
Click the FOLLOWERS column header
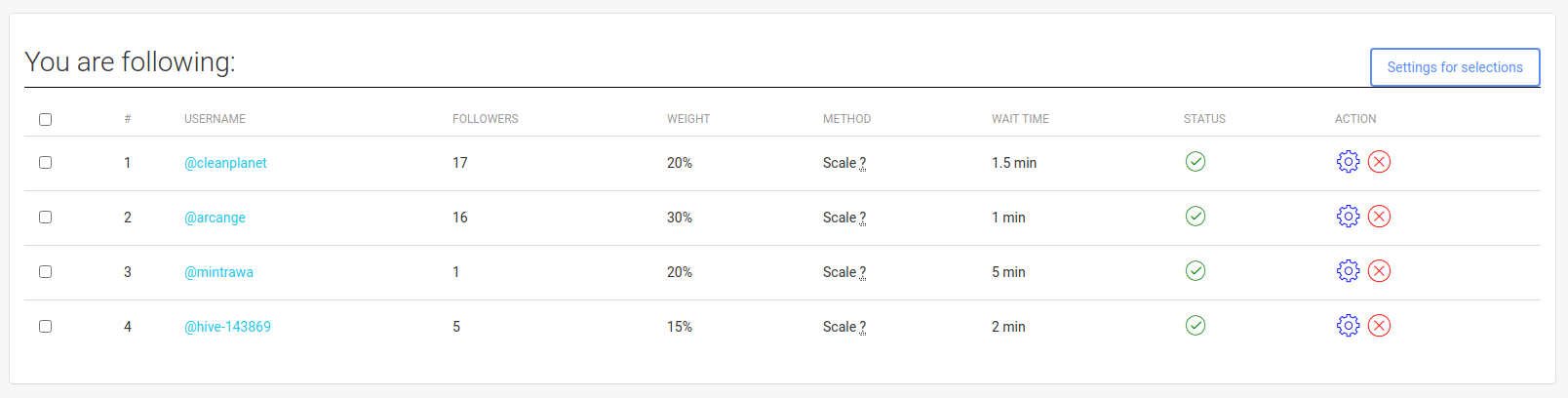coord(486,119)
